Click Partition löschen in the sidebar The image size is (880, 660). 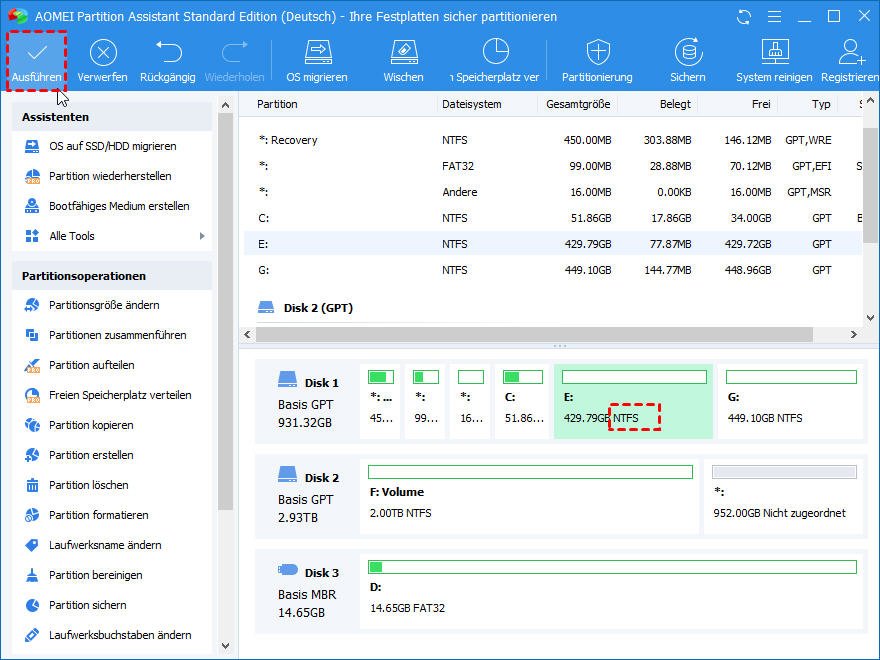coord(91,485)
